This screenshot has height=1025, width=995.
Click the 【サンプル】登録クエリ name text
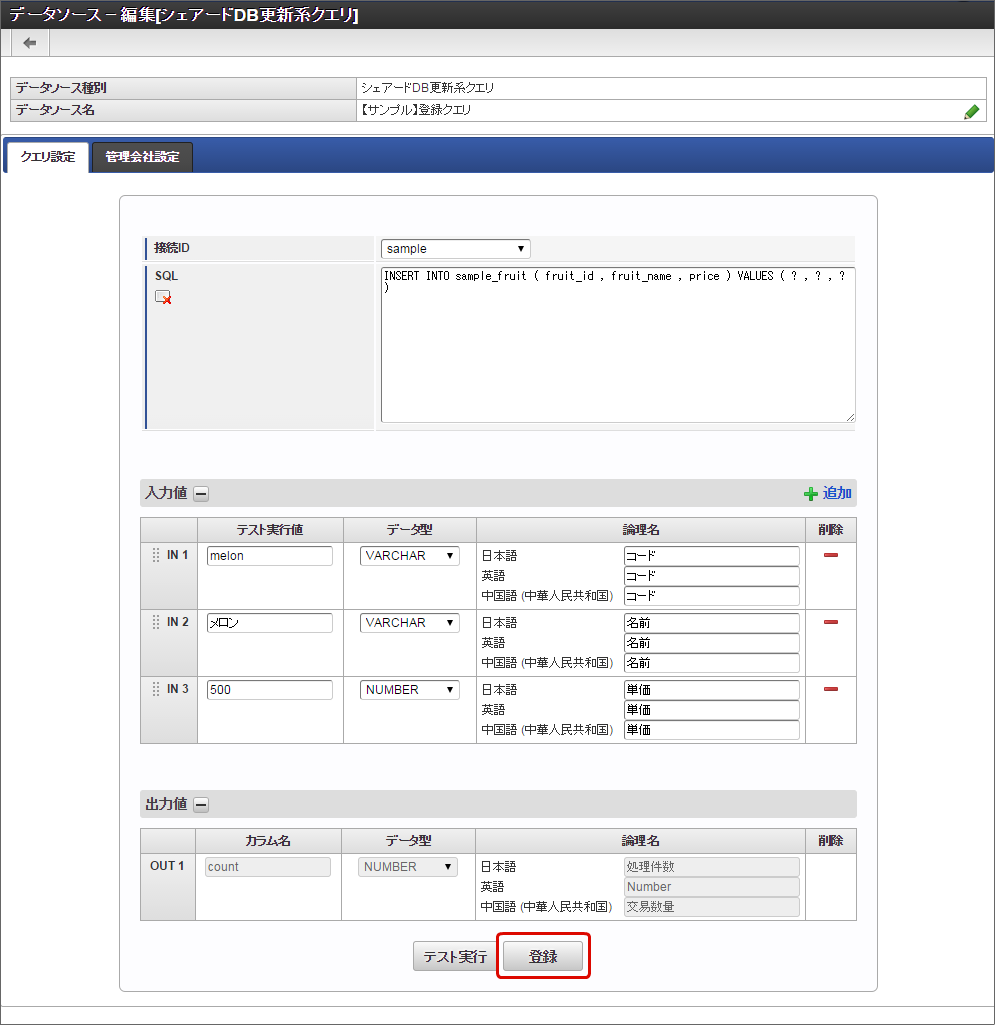(x=416, y=110)
